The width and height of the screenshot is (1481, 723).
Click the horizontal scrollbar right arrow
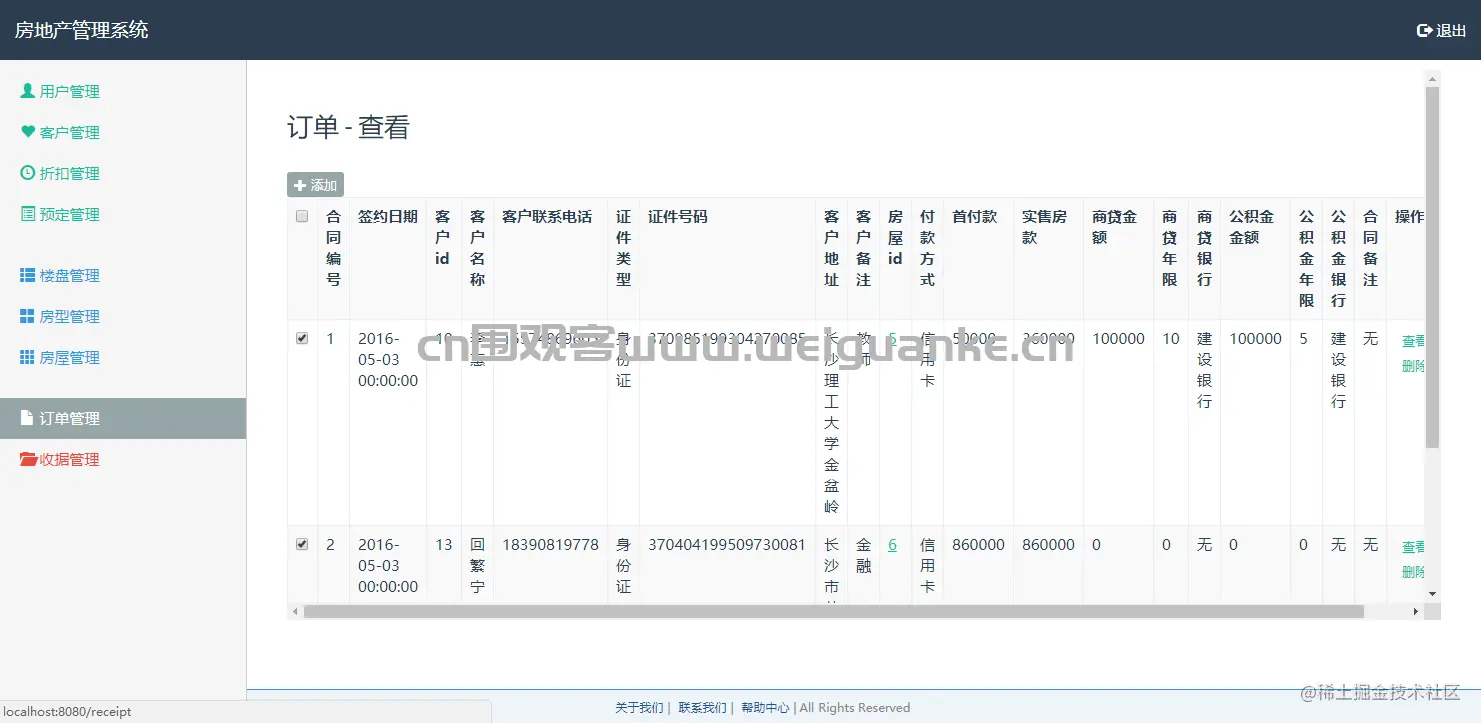click(x=1415, y=611)
